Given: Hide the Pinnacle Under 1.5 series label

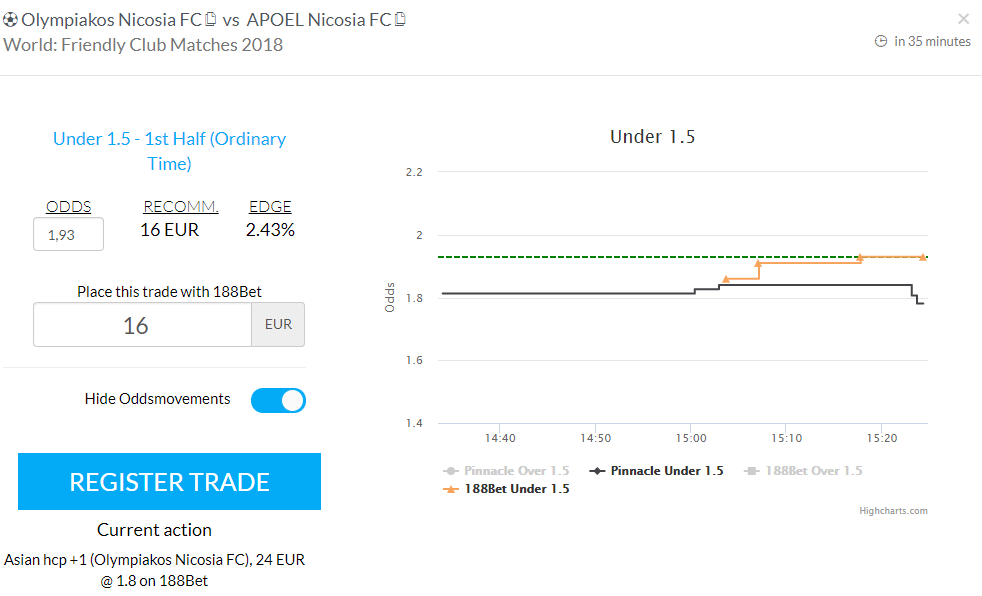Looking at the screenshot, I should pos(667,471).
